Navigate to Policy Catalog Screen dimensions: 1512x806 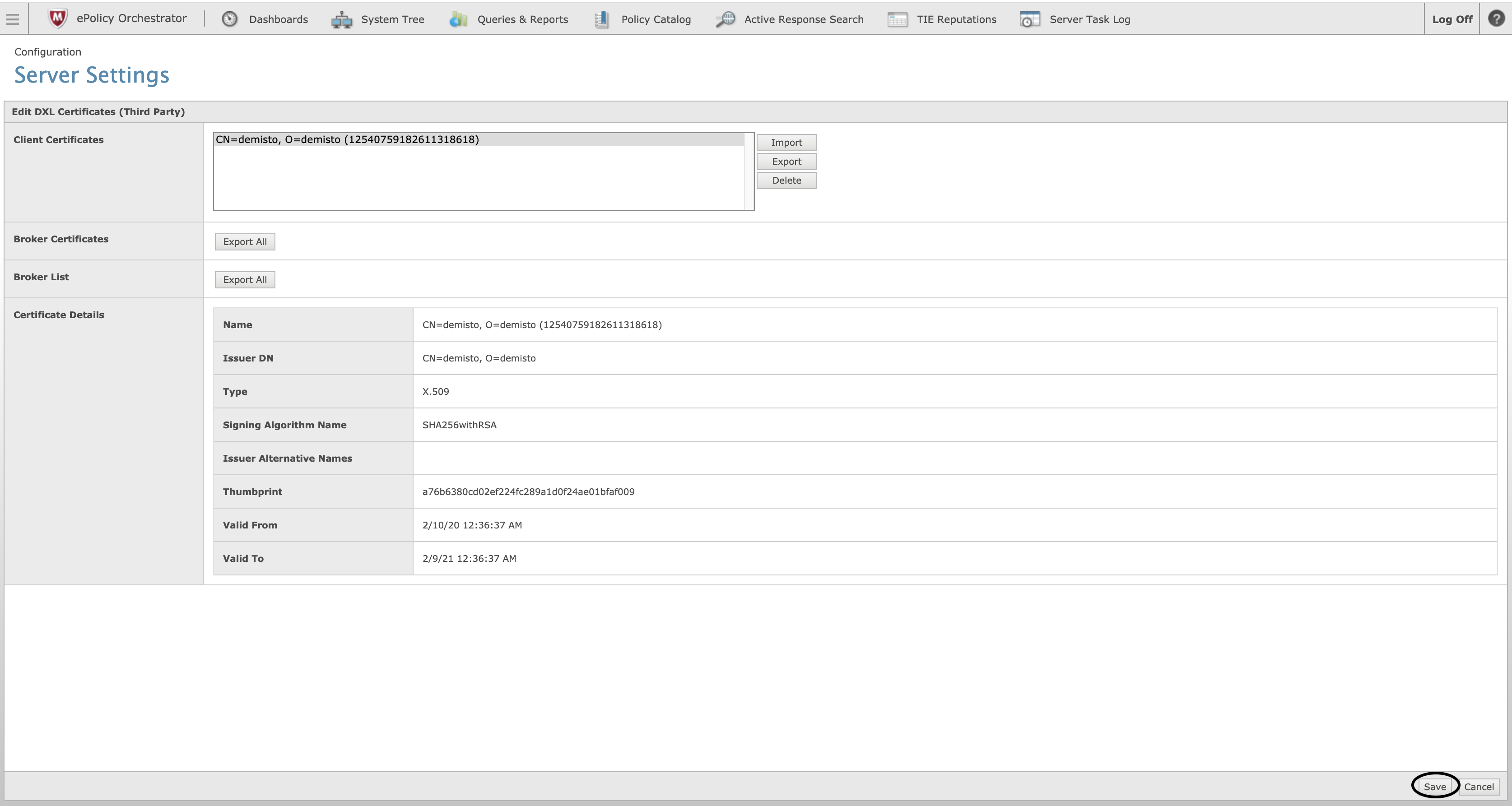[656, 19]
